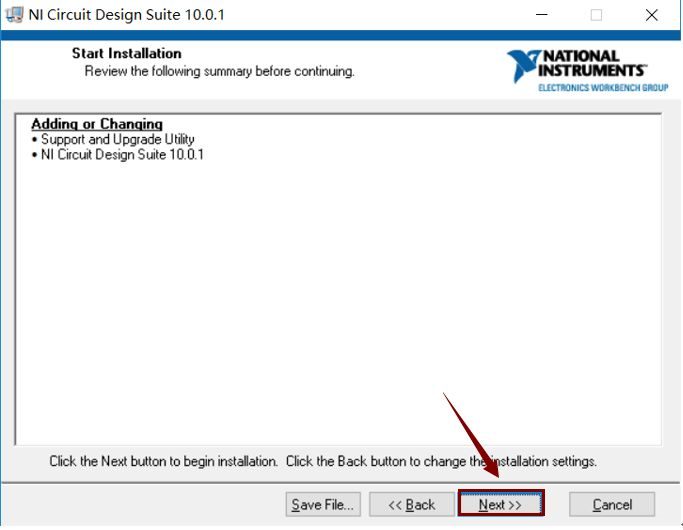The height and width of the screenshot is (530, 683).
Task: Go back using the << Back button
Action: point(412,504)
